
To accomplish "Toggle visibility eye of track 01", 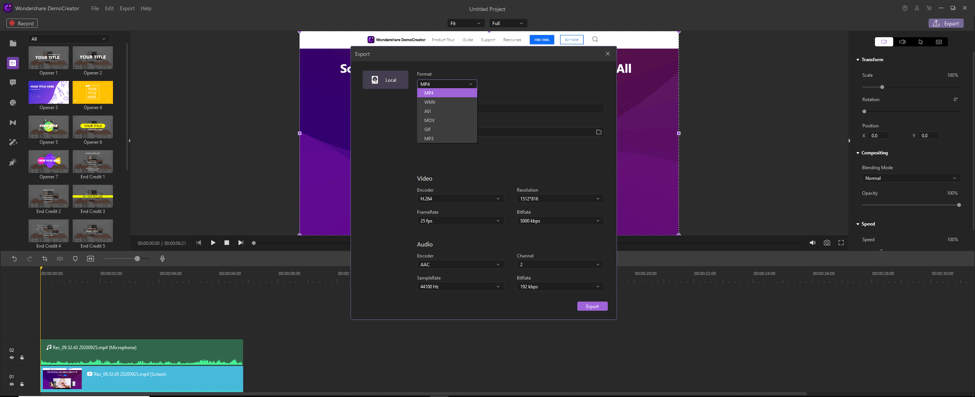I will pyautogui.click(x=11, y=384).
